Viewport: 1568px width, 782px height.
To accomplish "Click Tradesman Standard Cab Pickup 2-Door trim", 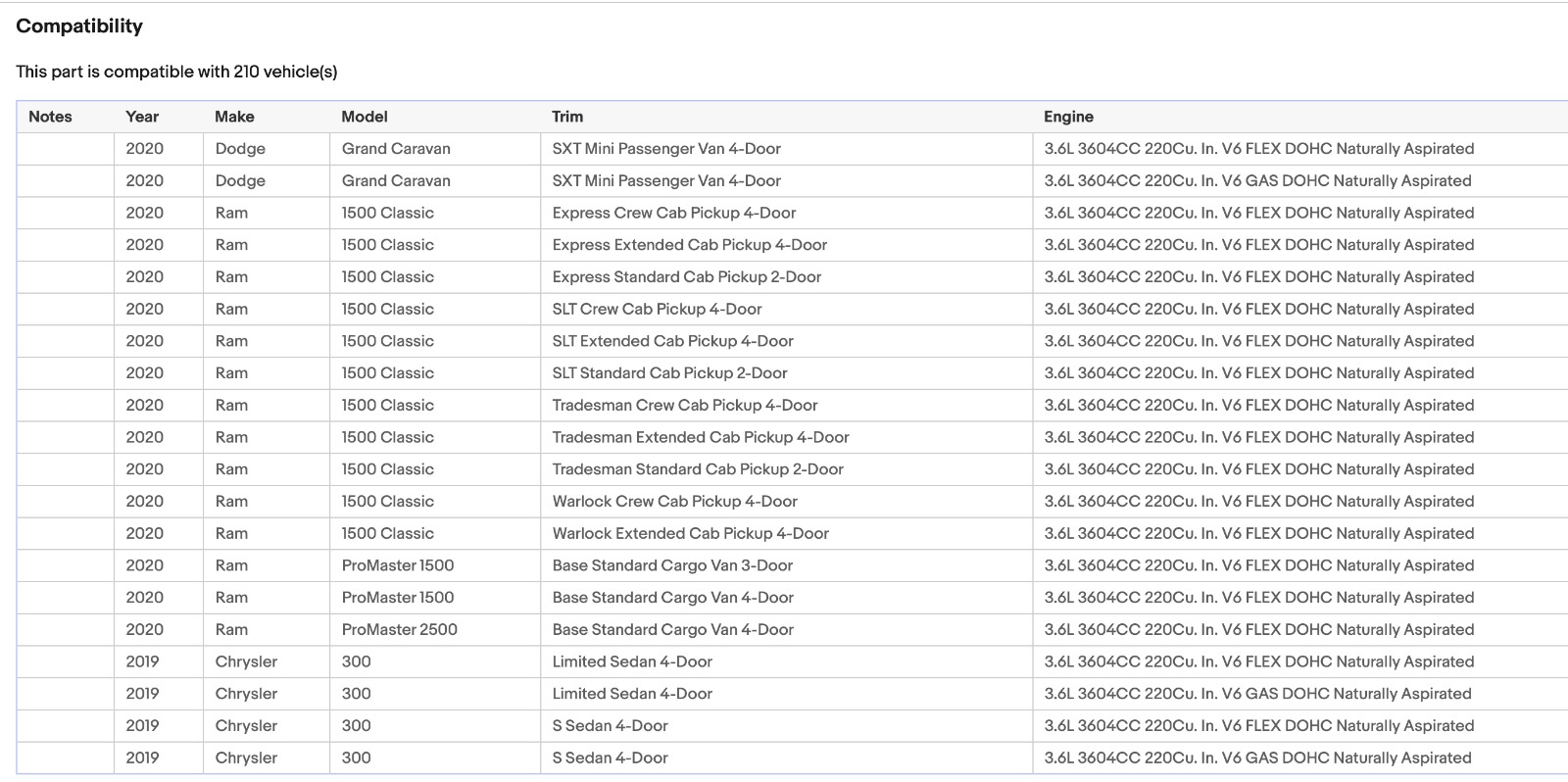I will click(698, 469).
